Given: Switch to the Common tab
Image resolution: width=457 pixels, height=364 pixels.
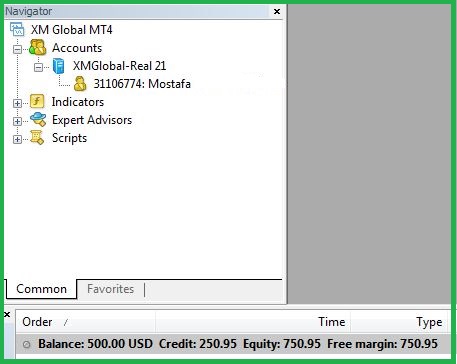Looking at the screenshot, I should (41, 289).
